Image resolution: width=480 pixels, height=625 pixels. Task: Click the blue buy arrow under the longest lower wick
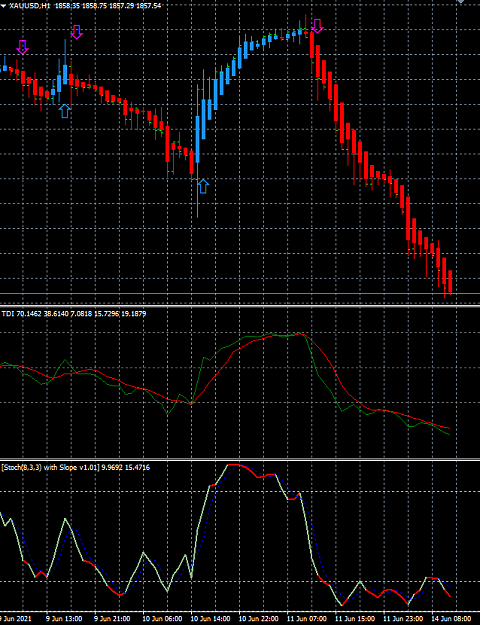pos(203,186)
